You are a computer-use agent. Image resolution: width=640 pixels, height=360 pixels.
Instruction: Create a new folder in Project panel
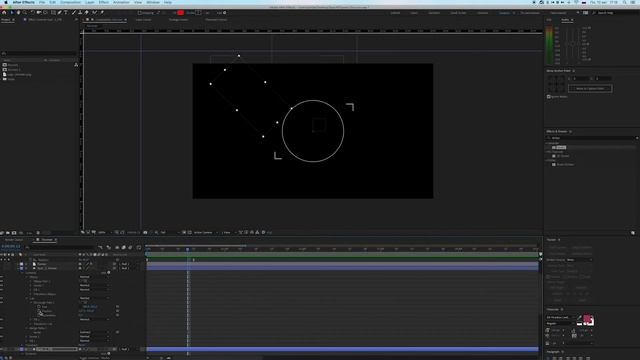[x=8, y=233]
